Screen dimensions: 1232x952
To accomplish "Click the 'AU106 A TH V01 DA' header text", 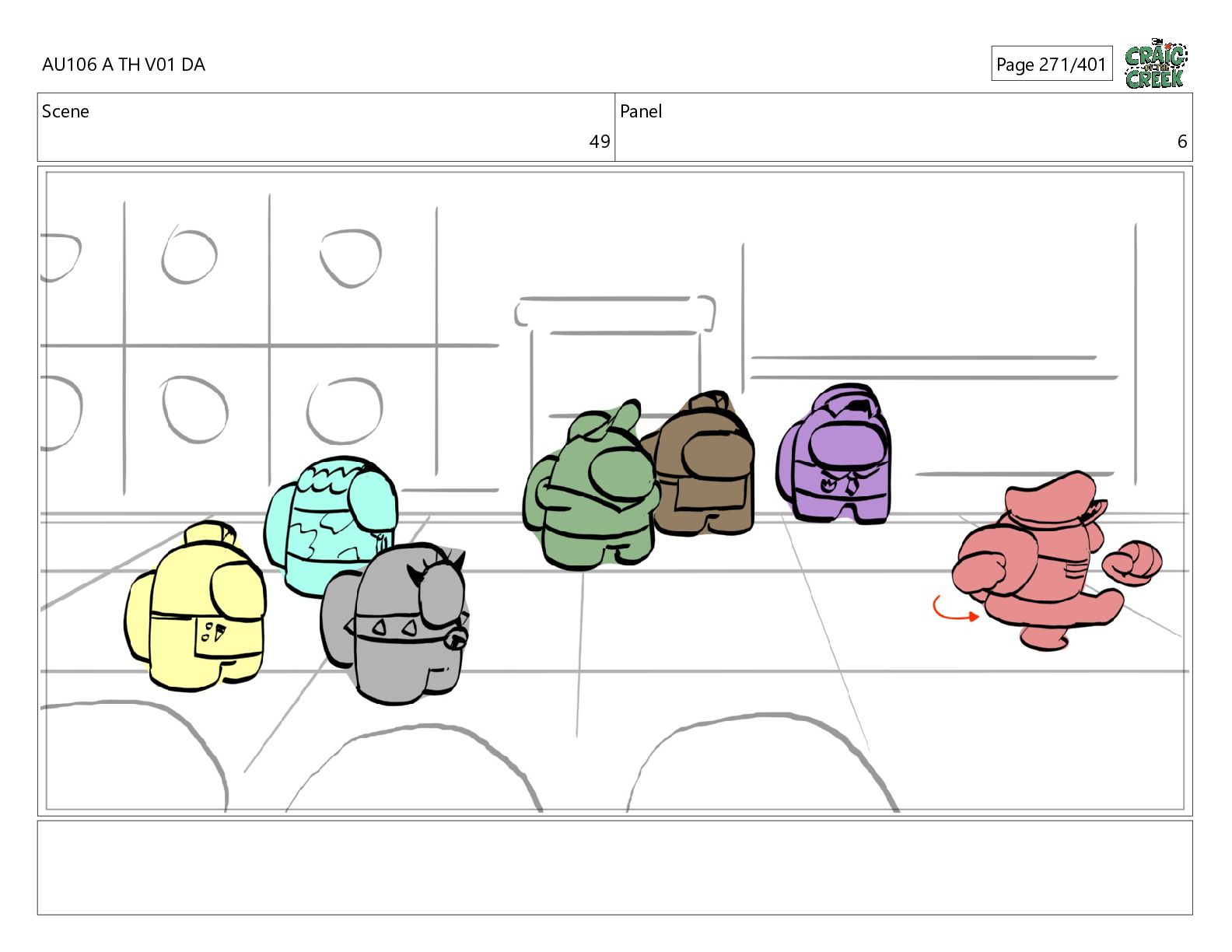I will (124, 65).
